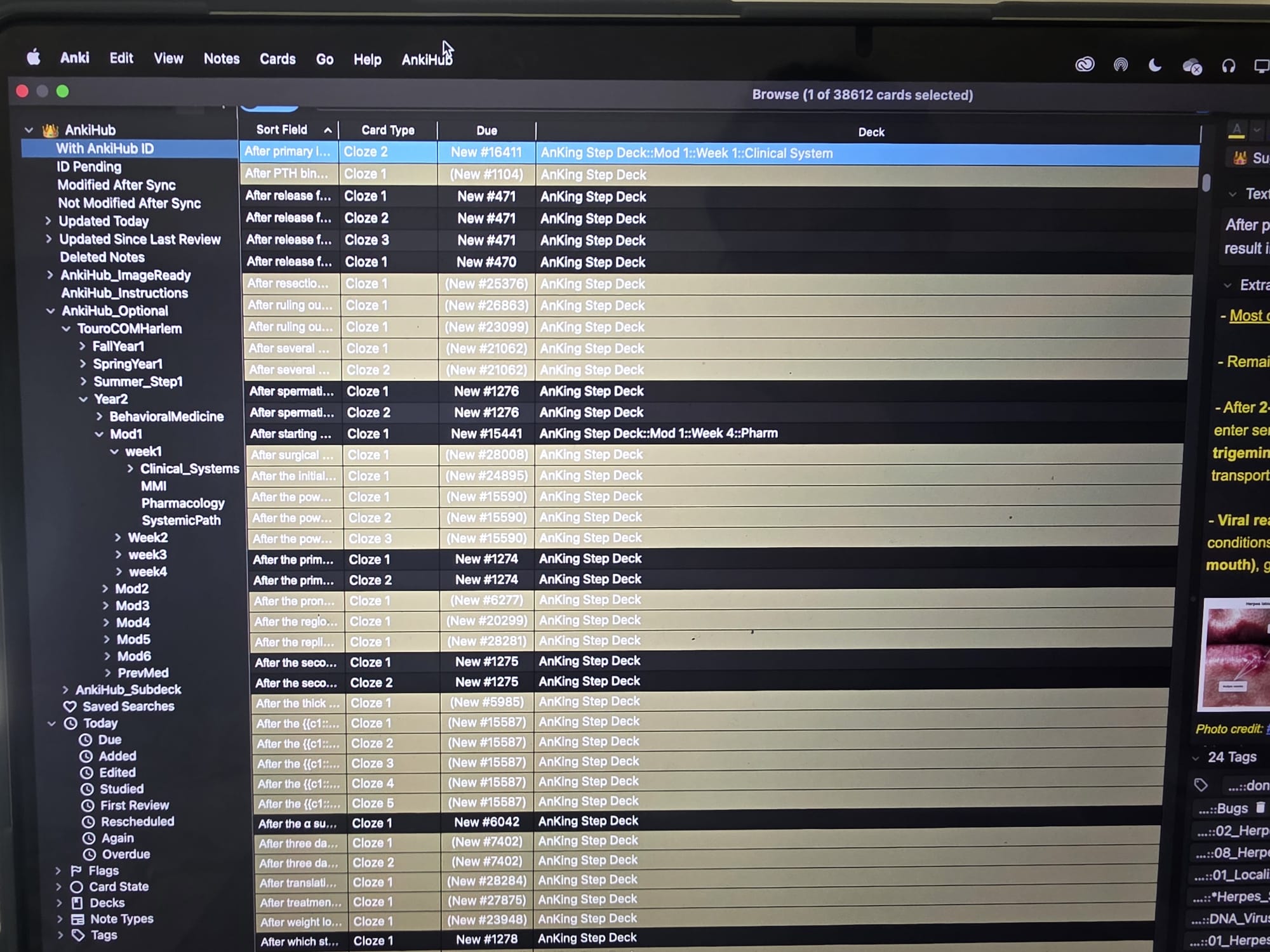Open the Do Not Disturb moon icon
Image resolution: width=1270 pixels, height=952 pixels.
[1155, 65]
